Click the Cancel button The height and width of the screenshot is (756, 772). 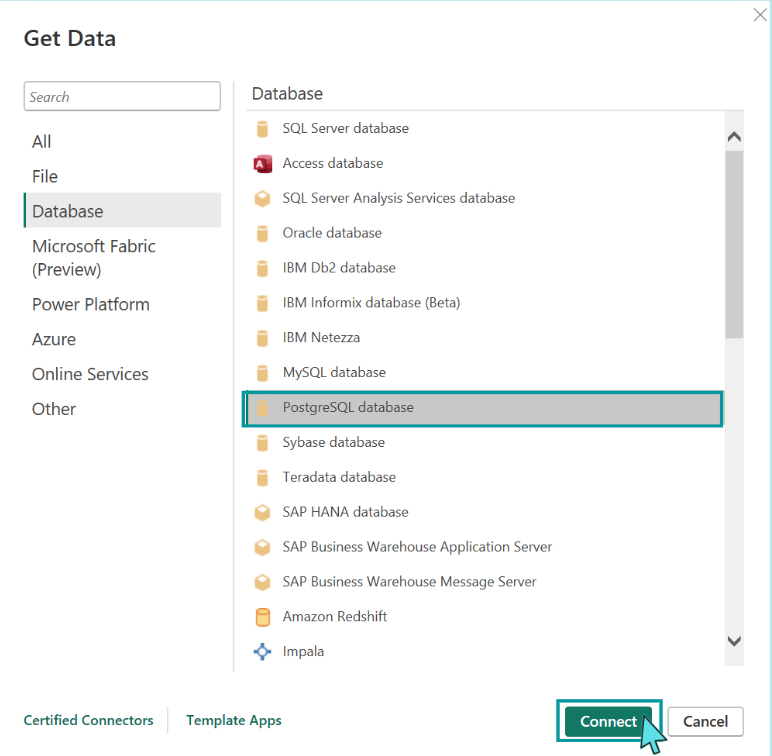click(706, 722)
